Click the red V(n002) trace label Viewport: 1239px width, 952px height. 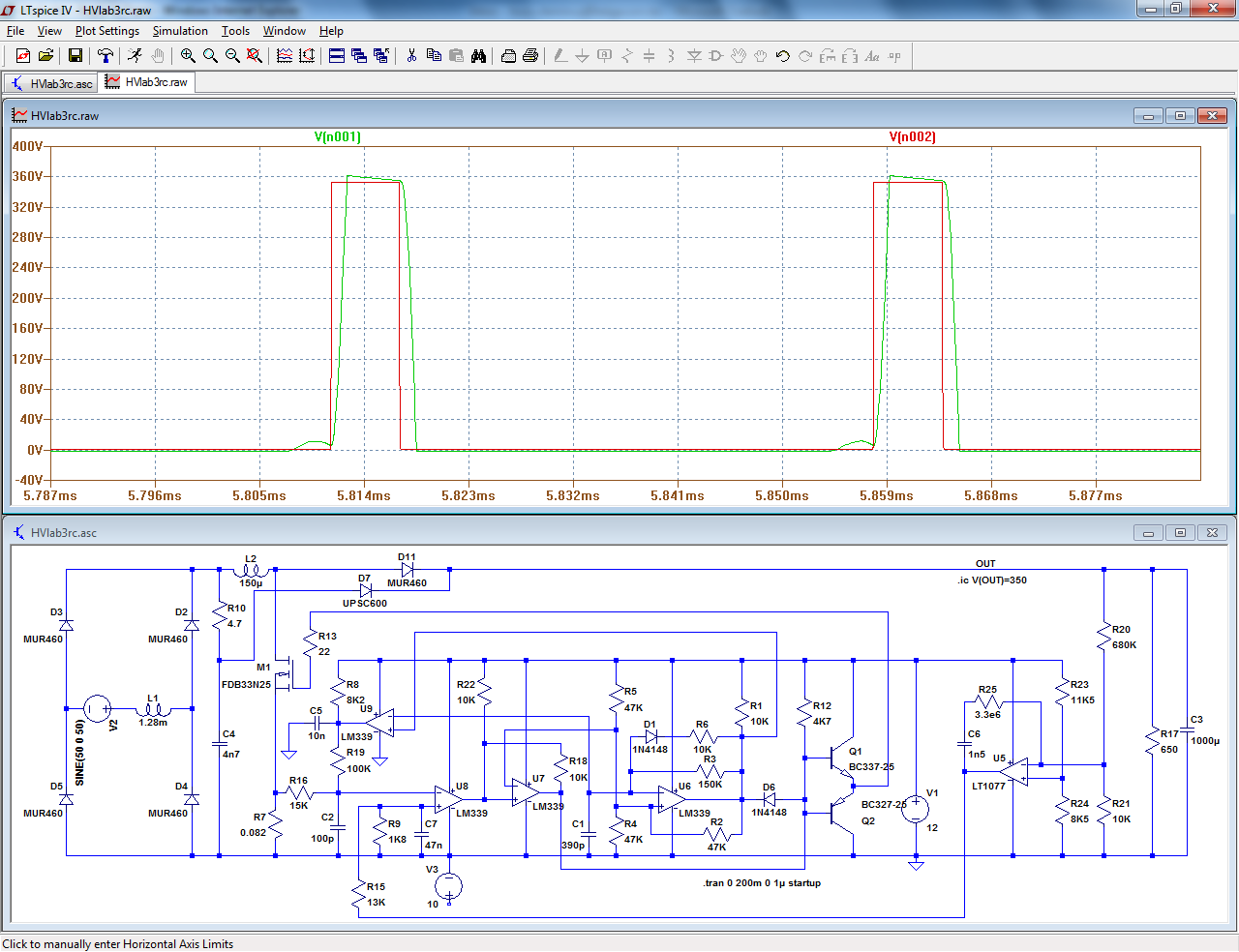pyautogui.click(x=912, y=136)
